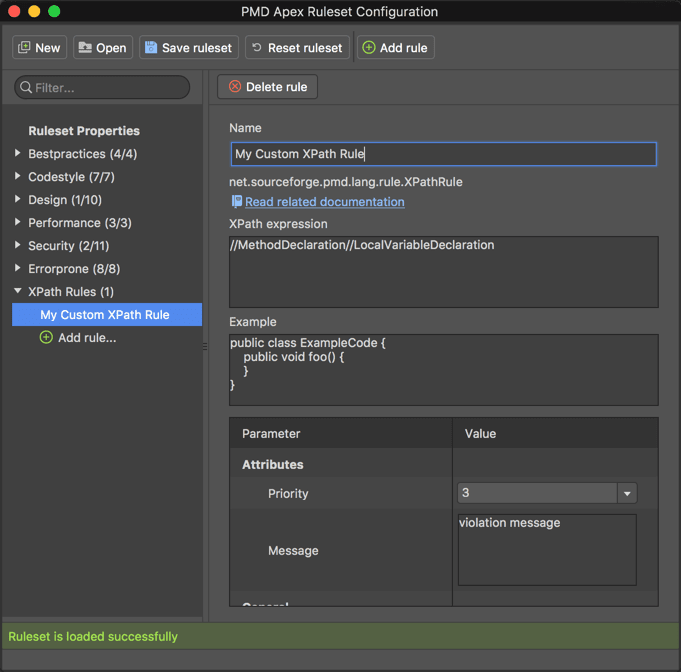Click the priority value 3 in the combo box
The height and width of the screenshot is (672, 681).
click(466, 493)
